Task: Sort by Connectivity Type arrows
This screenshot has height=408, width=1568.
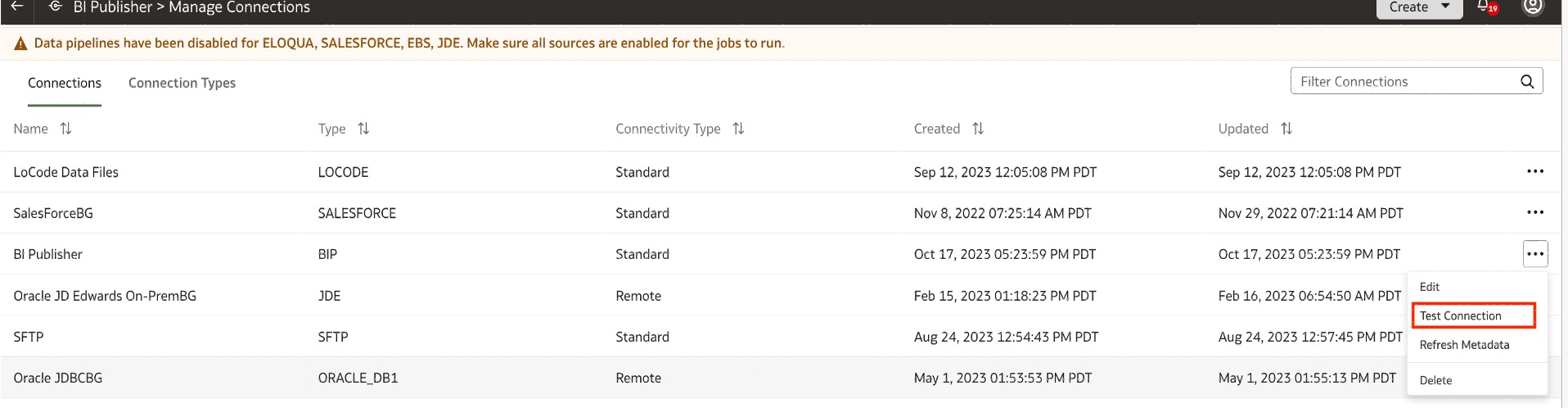Action: [x=738, y=129]
